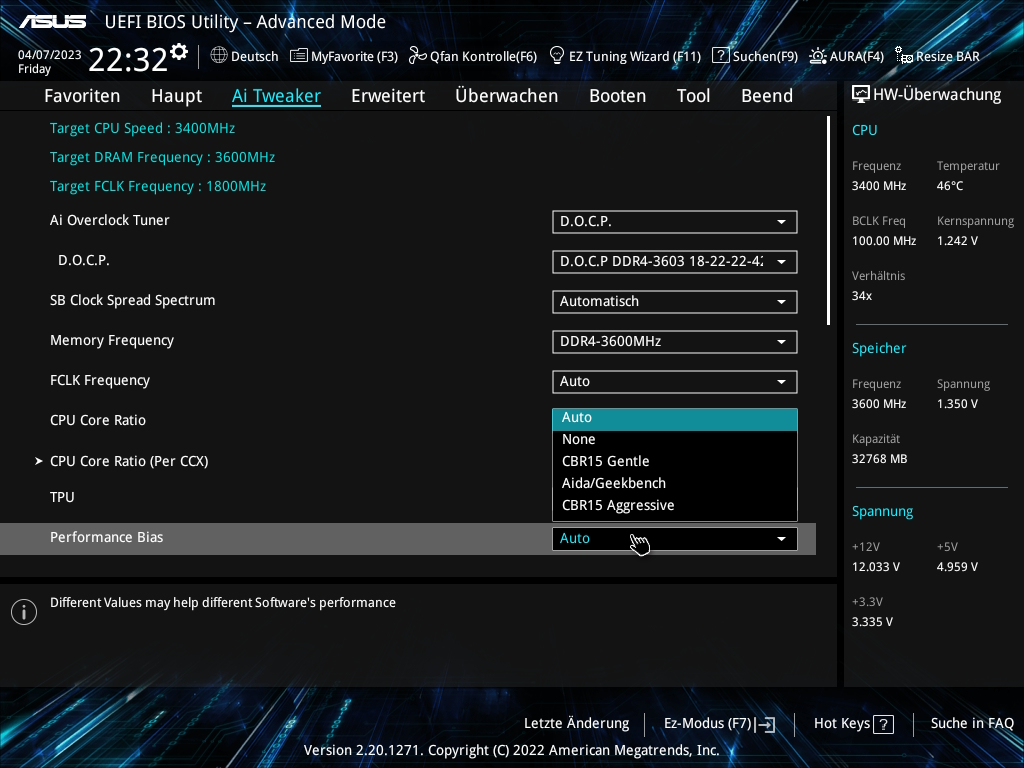Screen dimensions: 1024x768
Task: Click the HW-Überwachung monitor icon
Action: [861, 95]
